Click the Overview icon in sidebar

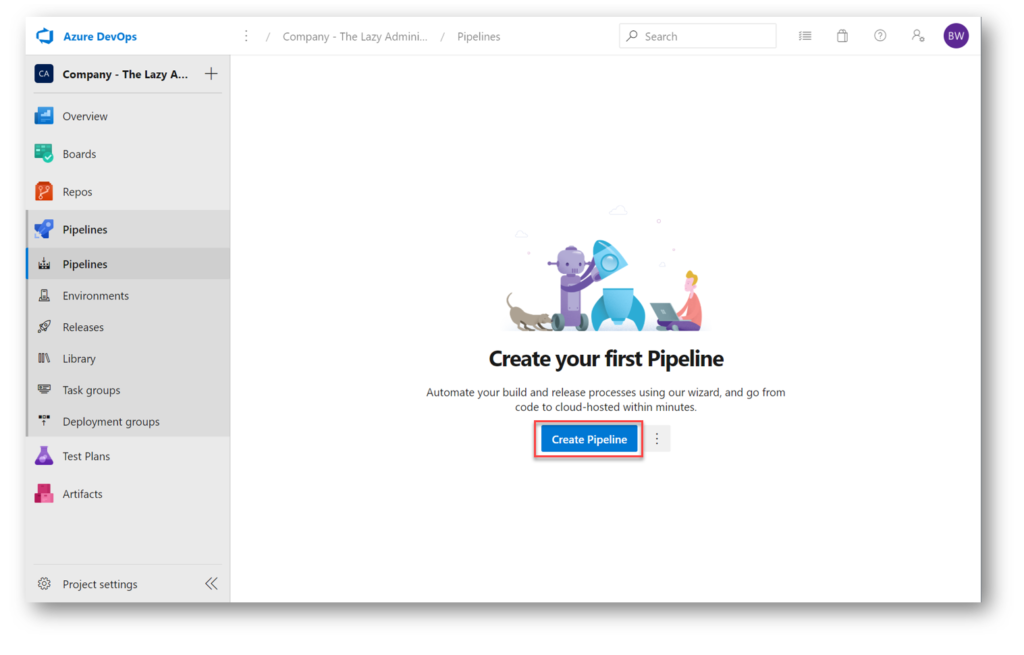coord(44,116)
